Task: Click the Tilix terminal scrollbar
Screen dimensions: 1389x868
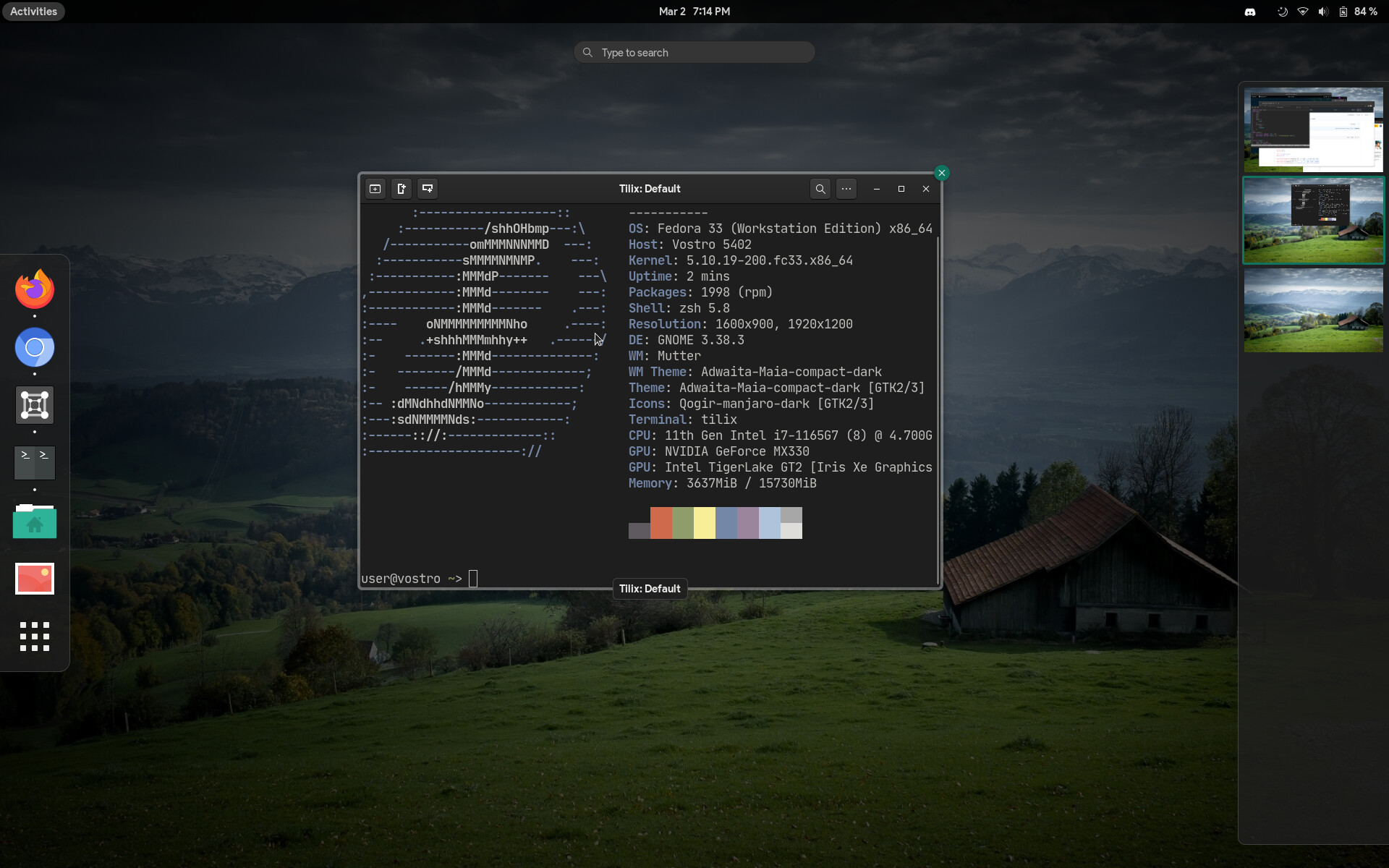Action: (x=938, y=410)
